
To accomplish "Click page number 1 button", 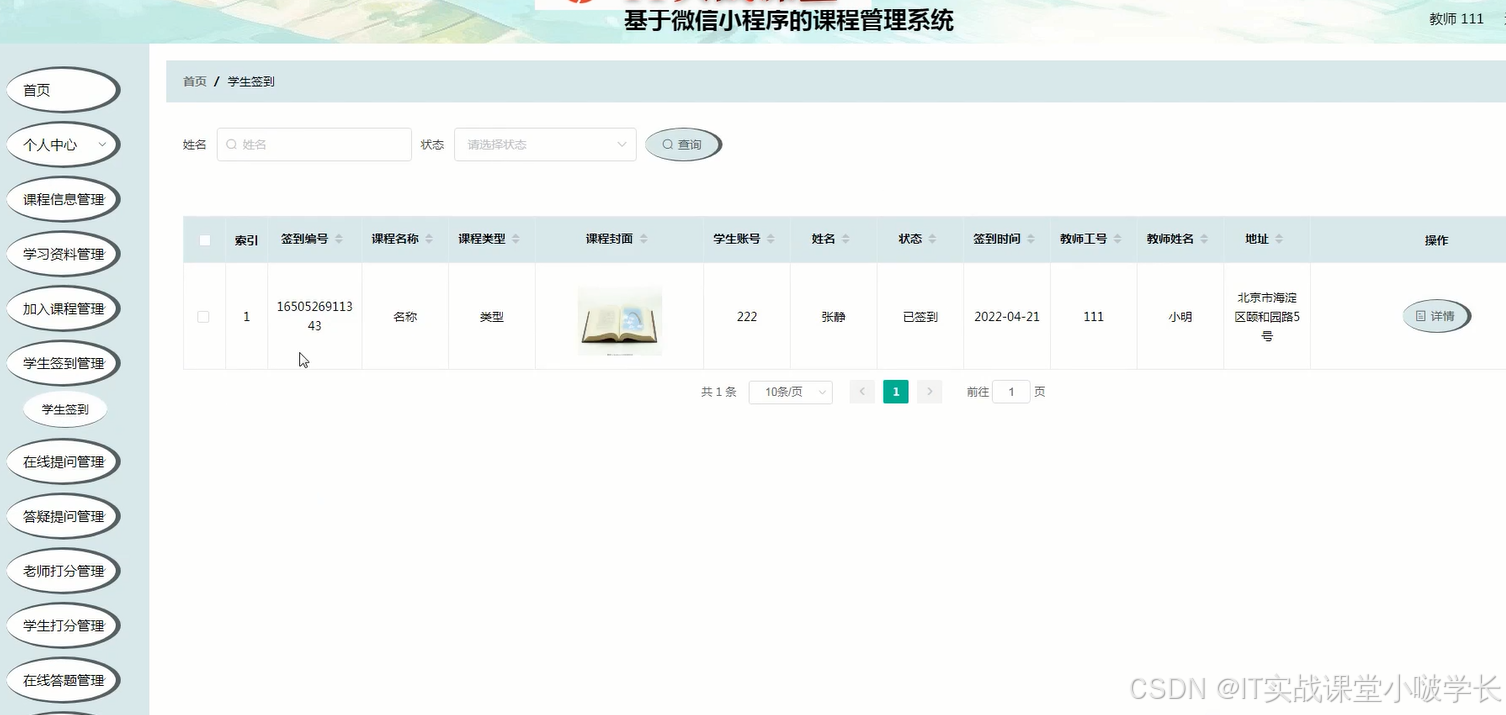I will 896,392.
